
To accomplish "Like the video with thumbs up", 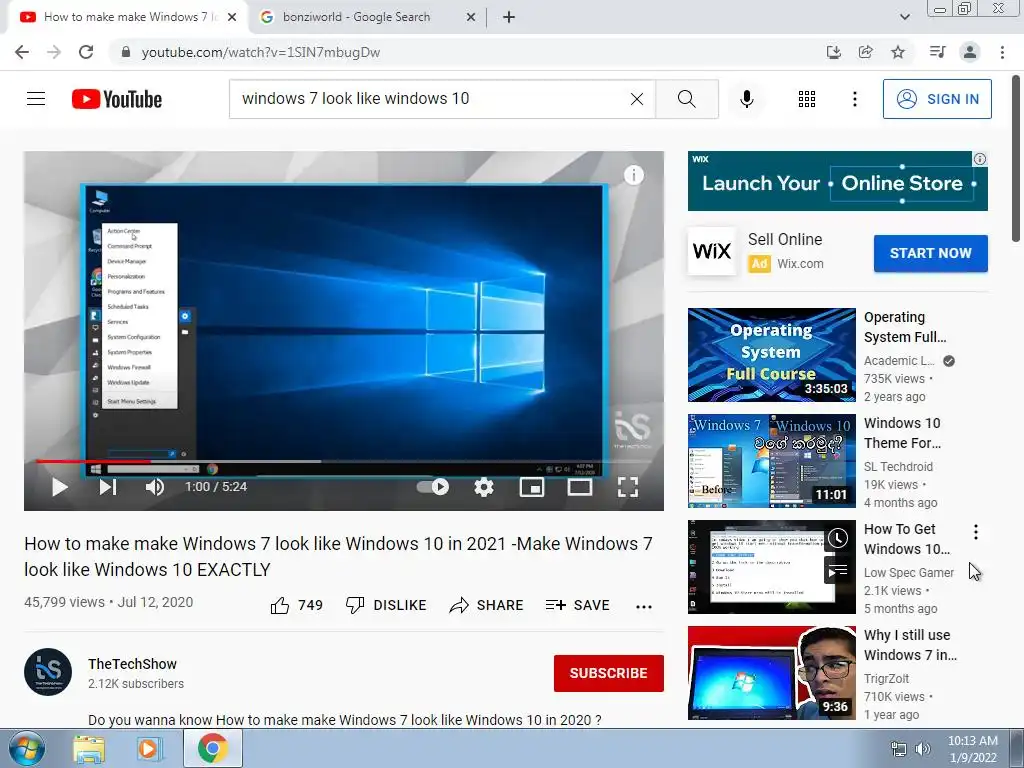I will click(280, 605).
